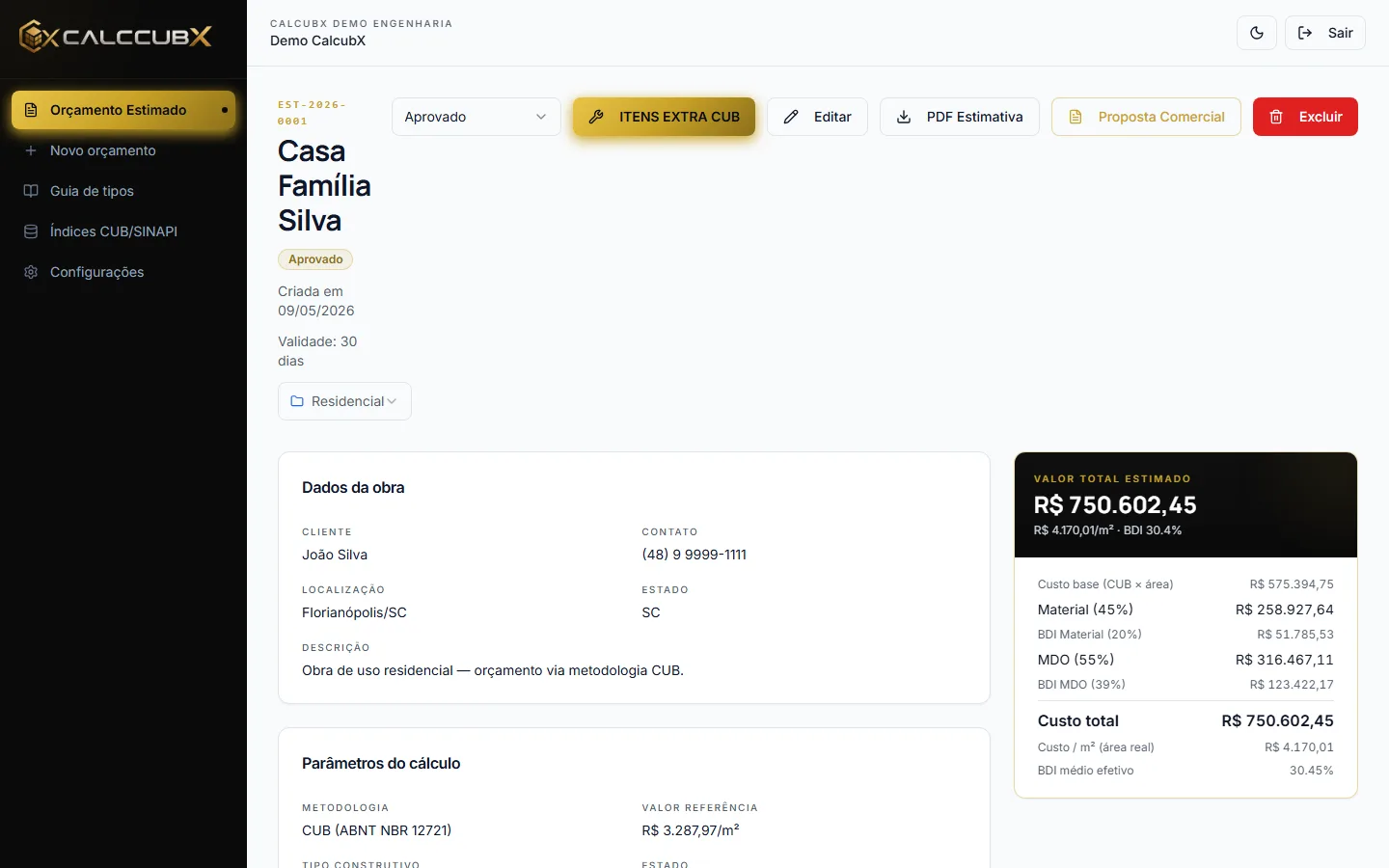Click the BDI Material value R$ 51.785,53

(1295, 635)
